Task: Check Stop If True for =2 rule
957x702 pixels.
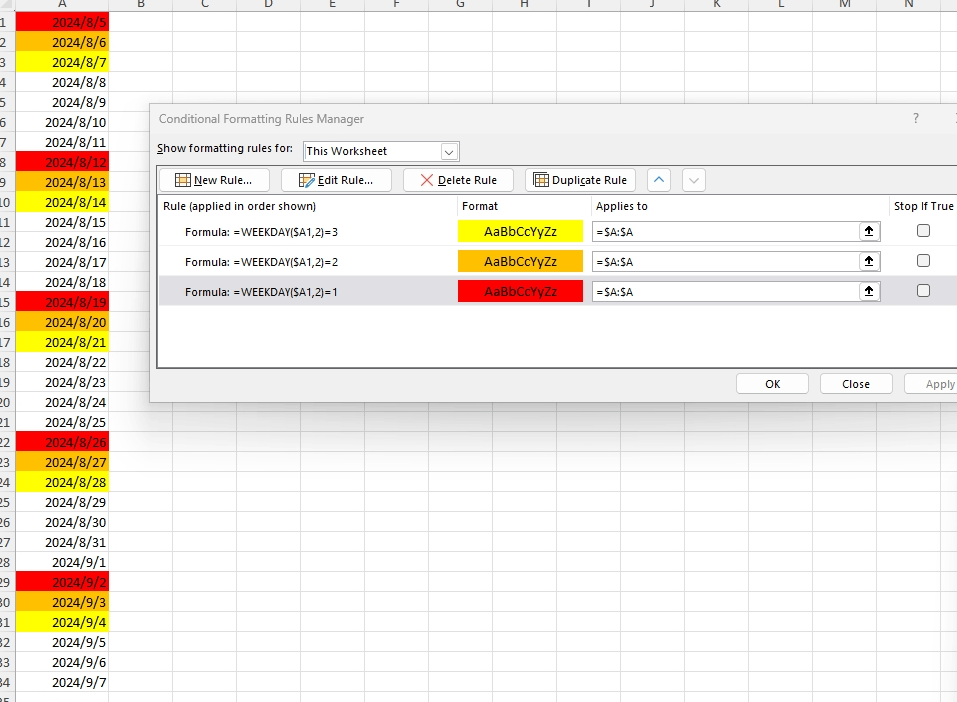Action: (x=923, y=261)
